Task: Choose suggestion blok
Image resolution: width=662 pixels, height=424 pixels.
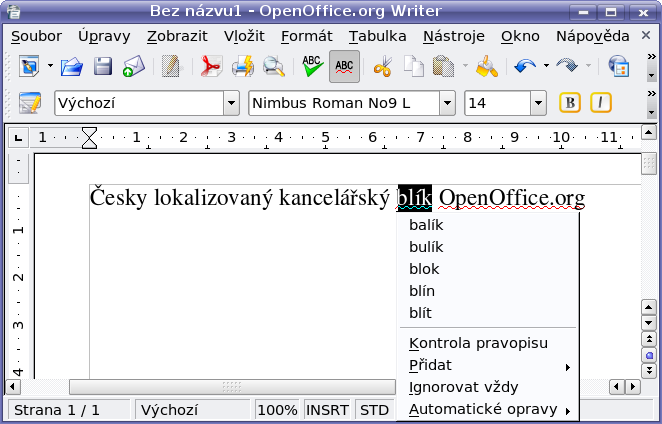Action: point(488,269)
